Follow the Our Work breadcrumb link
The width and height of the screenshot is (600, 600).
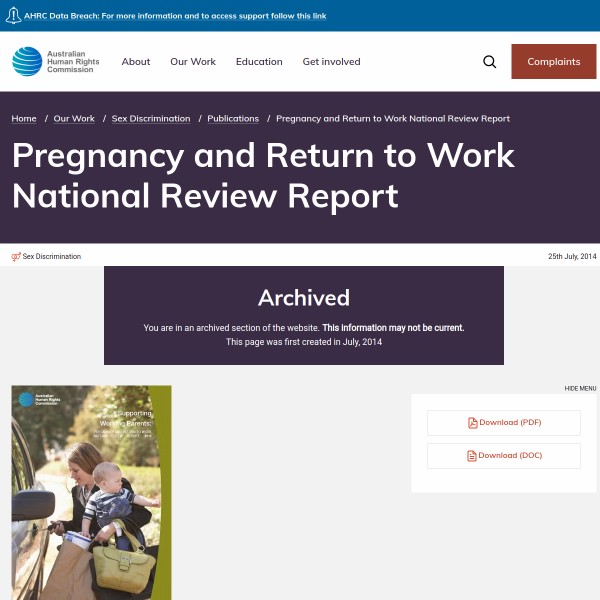point(74,118)
